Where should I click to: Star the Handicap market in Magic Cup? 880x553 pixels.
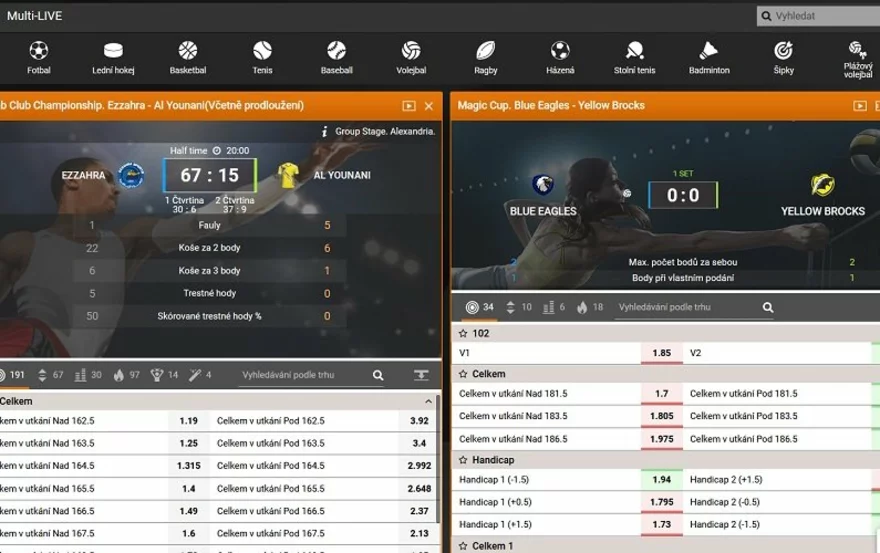(463, 460)
